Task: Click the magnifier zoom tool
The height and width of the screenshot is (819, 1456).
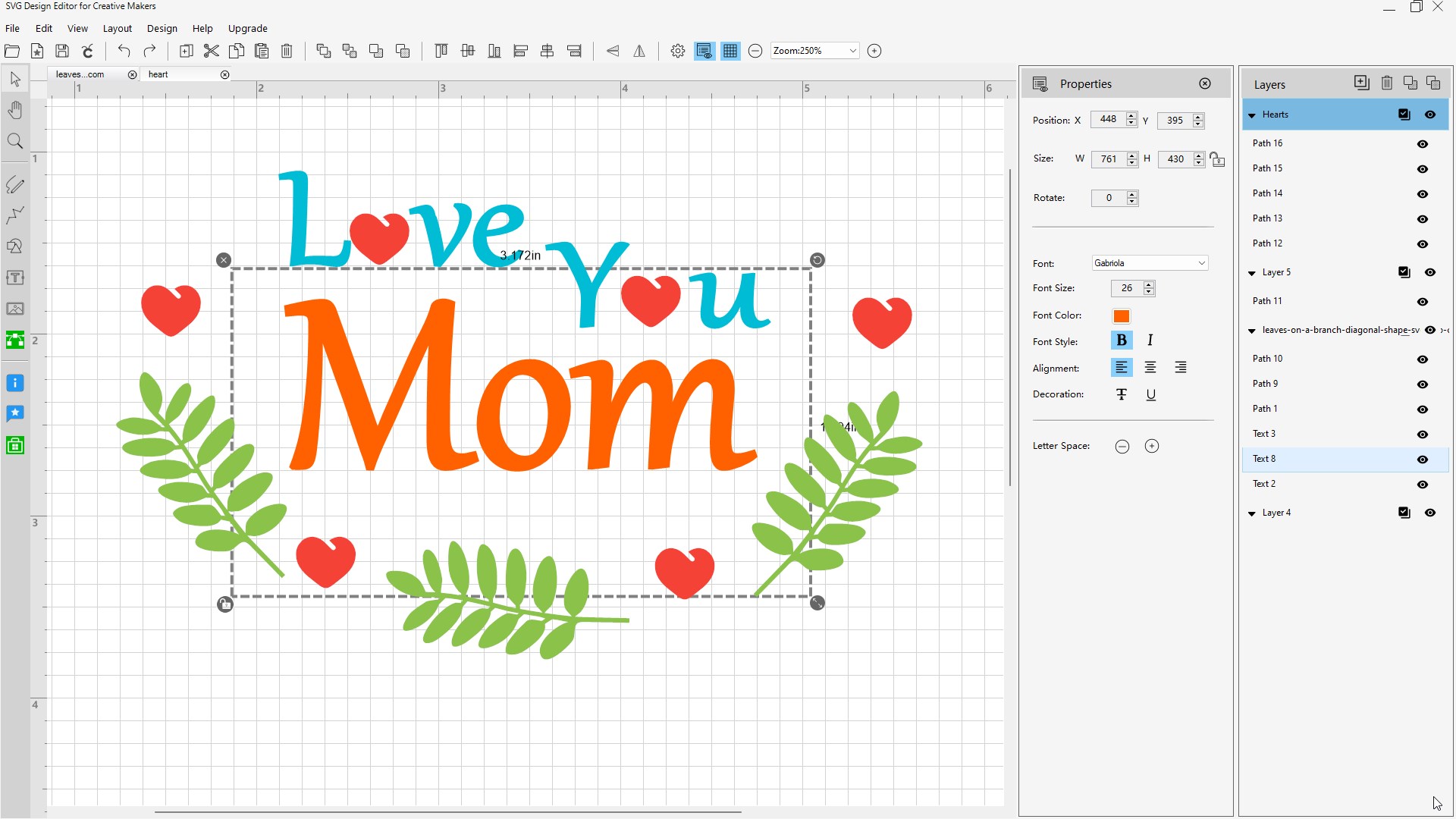Action: point(15,142)
